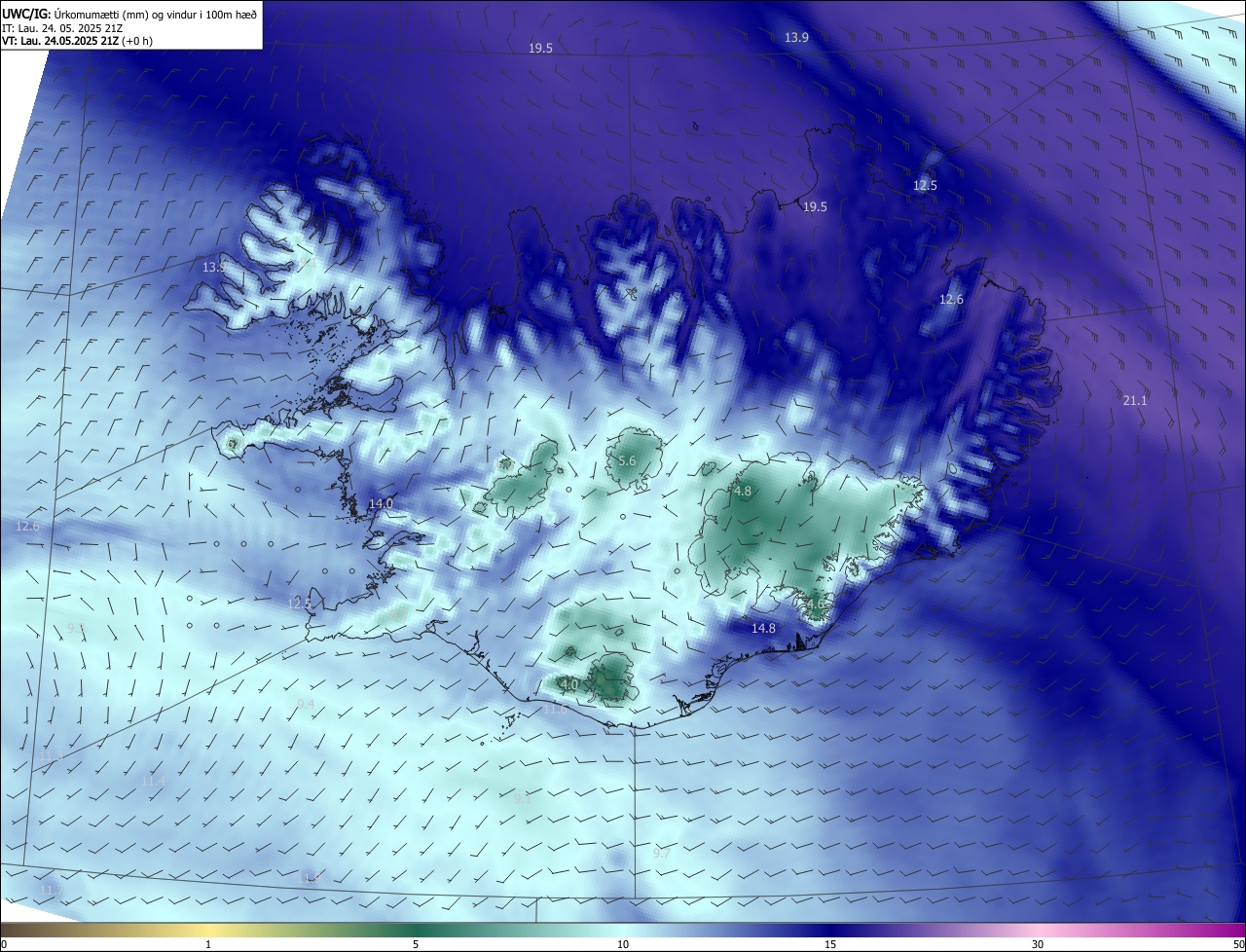Click the 21.1 value east of Iceland
This screenshot has width=1246, height=952.
coord(1135,400)
